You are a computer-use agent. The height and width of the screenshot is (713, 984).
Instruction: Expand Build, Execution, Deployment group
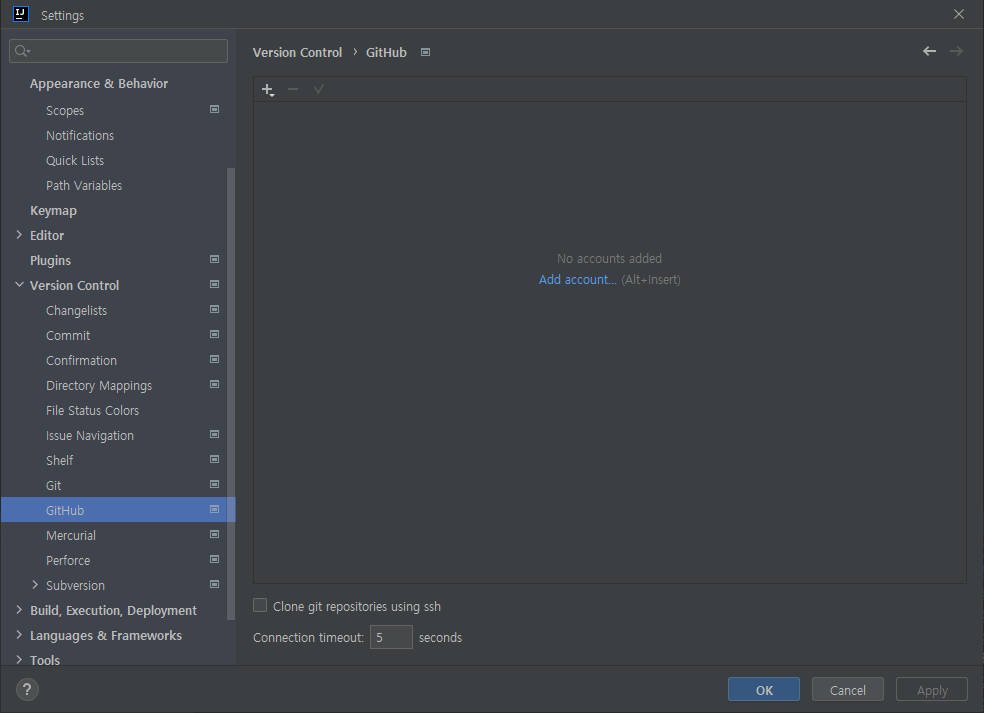[19, 610]
